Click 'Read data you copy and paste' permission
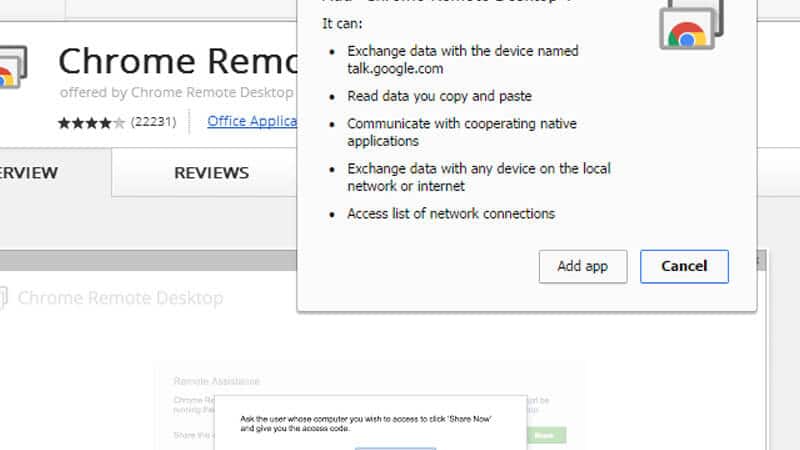Viewport: 800px width, 450px height. 439,96
